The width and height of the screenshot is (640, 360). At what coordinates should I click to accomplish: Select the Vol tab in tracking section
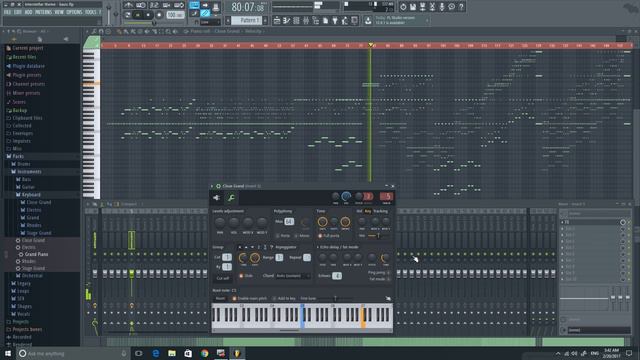click(359, 211)
